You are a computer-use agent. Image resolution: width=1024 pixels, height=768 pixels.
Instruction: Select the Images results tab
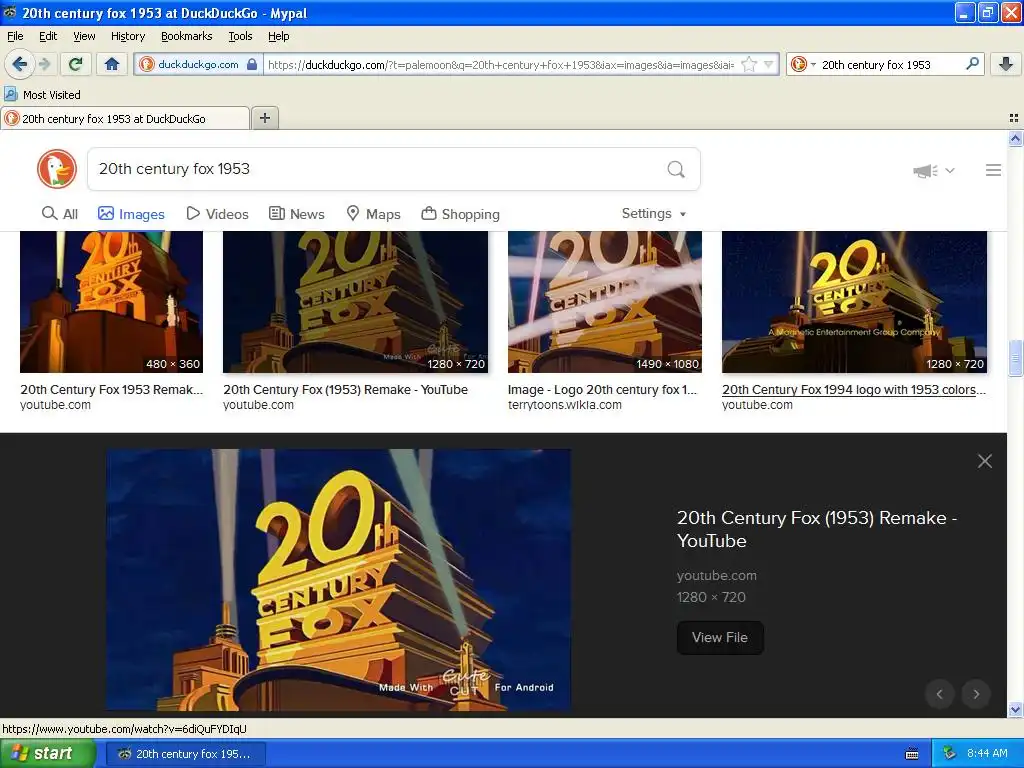(x=131, y=214)
